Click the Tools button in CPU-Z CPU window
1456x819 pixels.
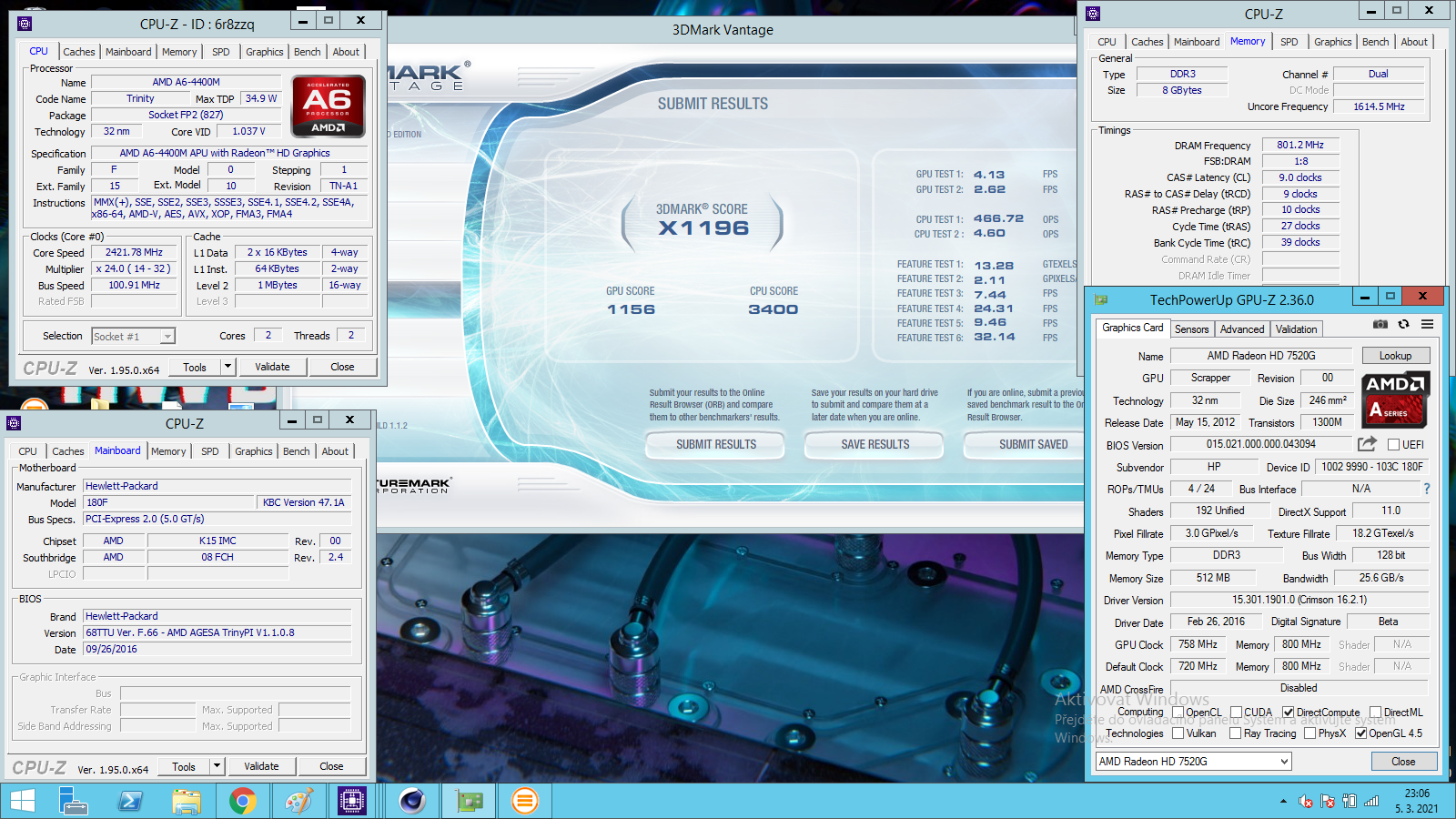pos(195,367)
